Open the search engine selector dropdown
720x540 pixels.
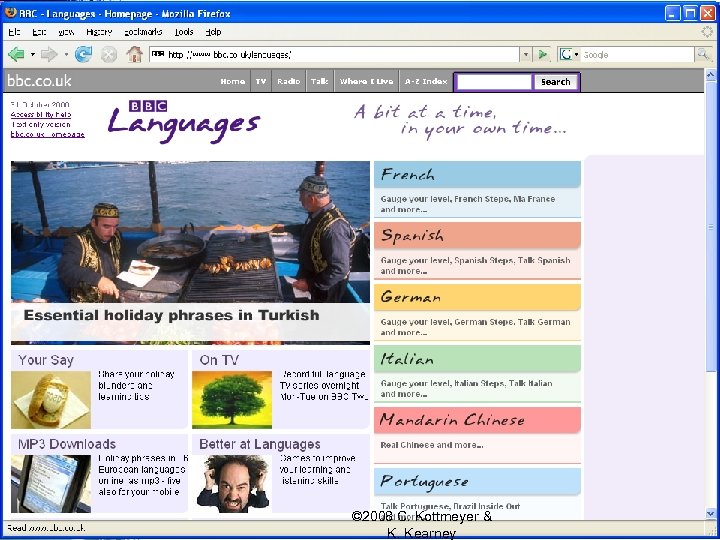pyautogui.click(x=576, y=55)
